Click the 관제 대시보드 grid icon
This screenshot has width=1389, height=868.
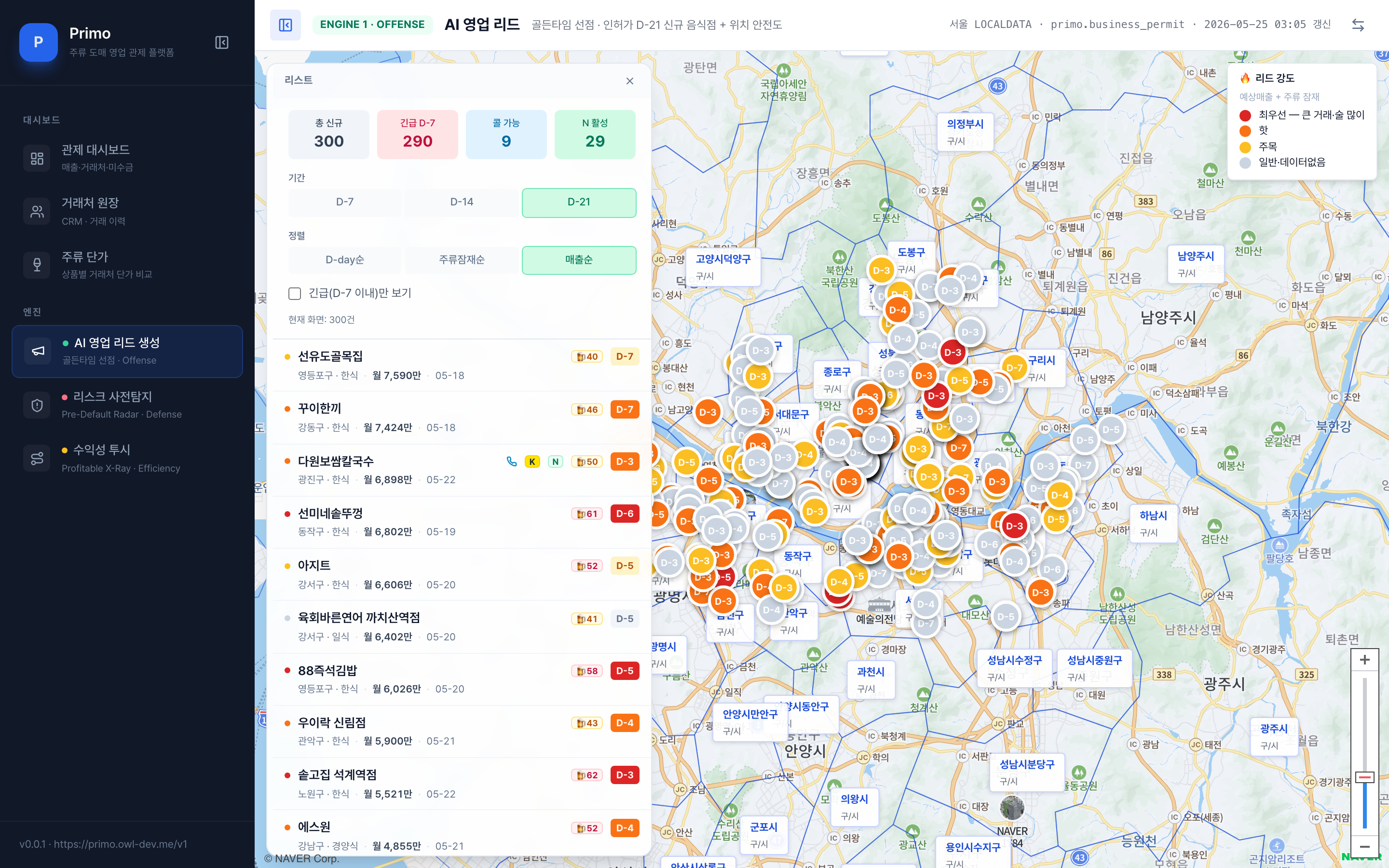point(37,158)
